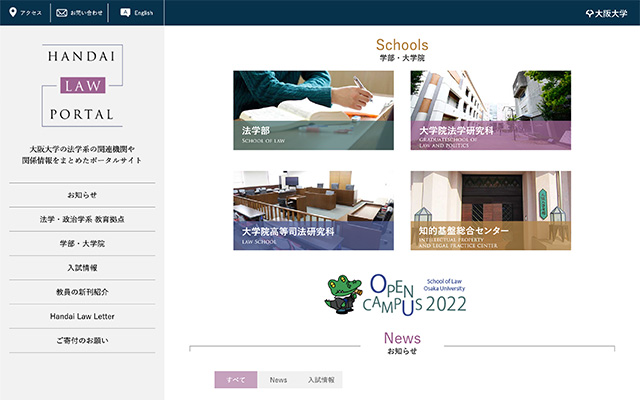Click the portal description text 大阪大学の法学系の関連機関や
This screenshot has height=400, width=640.
(82, 149)
